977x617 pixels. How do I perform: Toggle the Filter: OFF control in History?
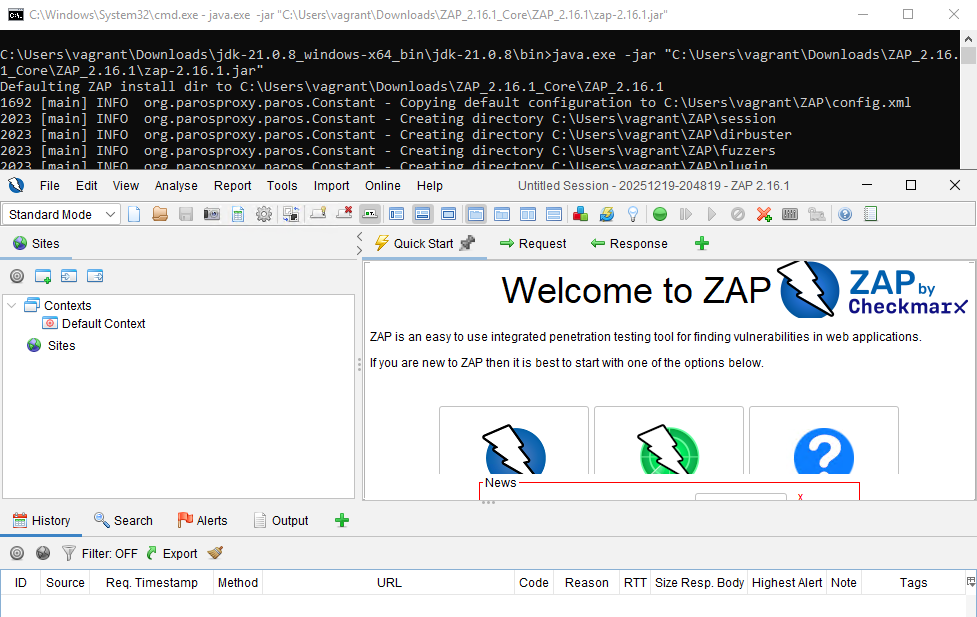101,553
